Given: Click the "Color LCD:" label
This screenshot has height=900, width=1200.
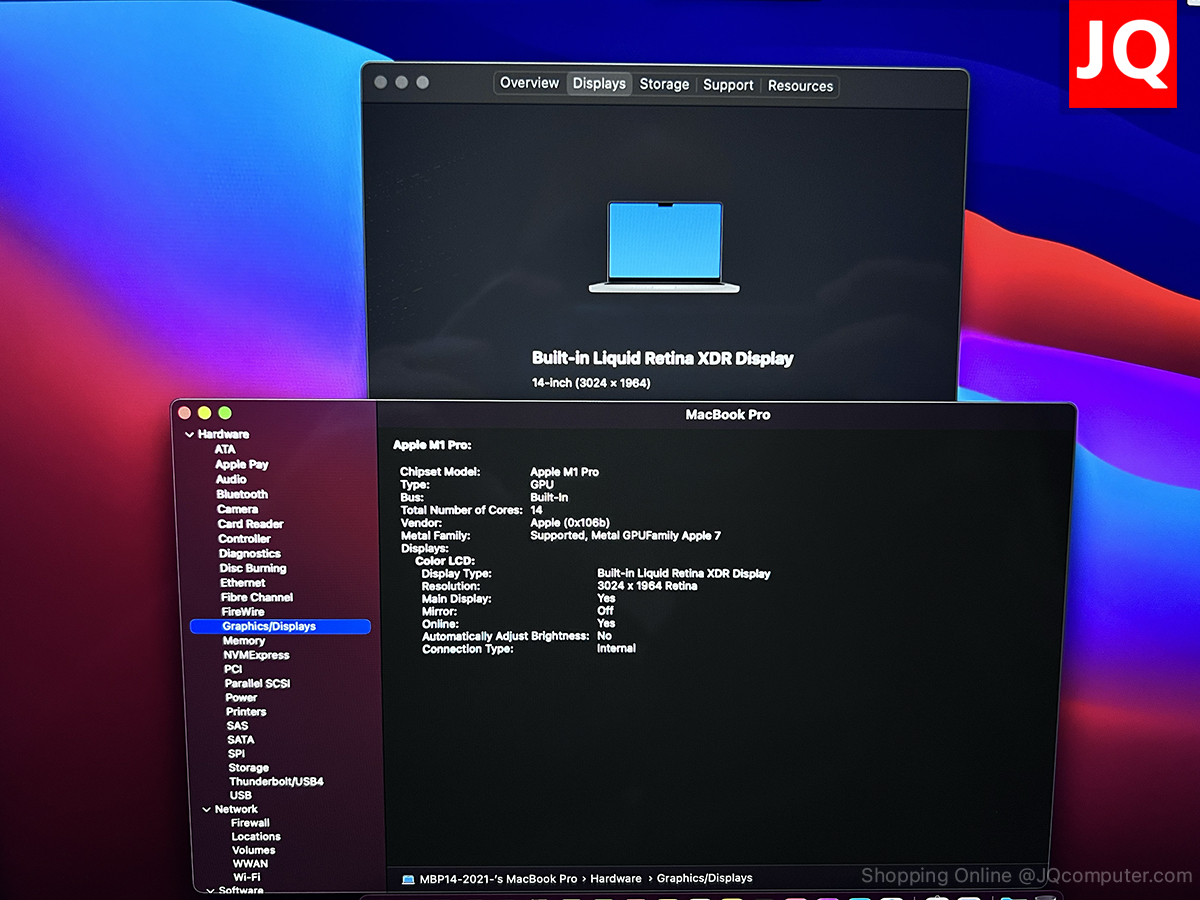Looking at the screenshot, I should 445,561.
